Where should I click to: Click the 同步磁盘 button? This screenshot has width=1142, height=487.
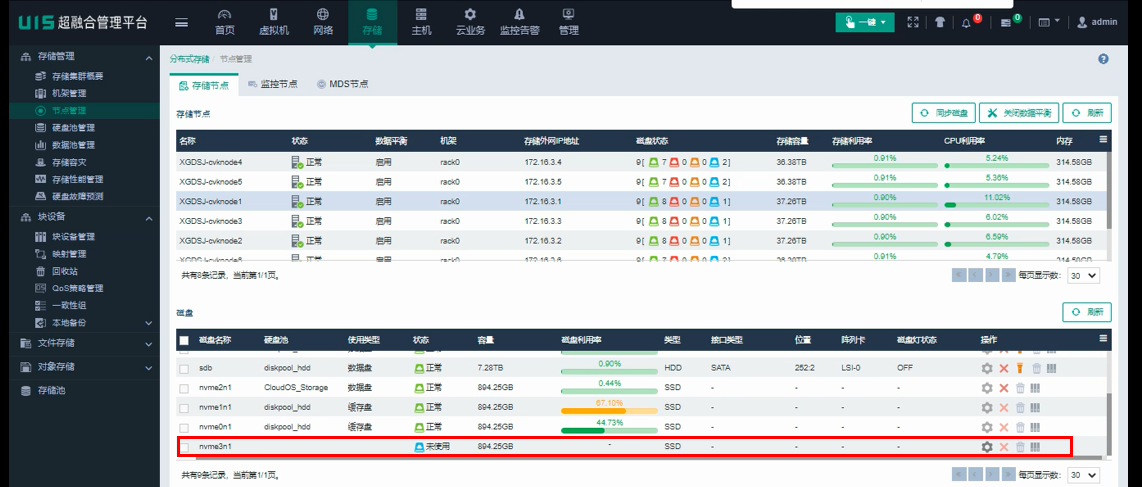click(942, 113)
